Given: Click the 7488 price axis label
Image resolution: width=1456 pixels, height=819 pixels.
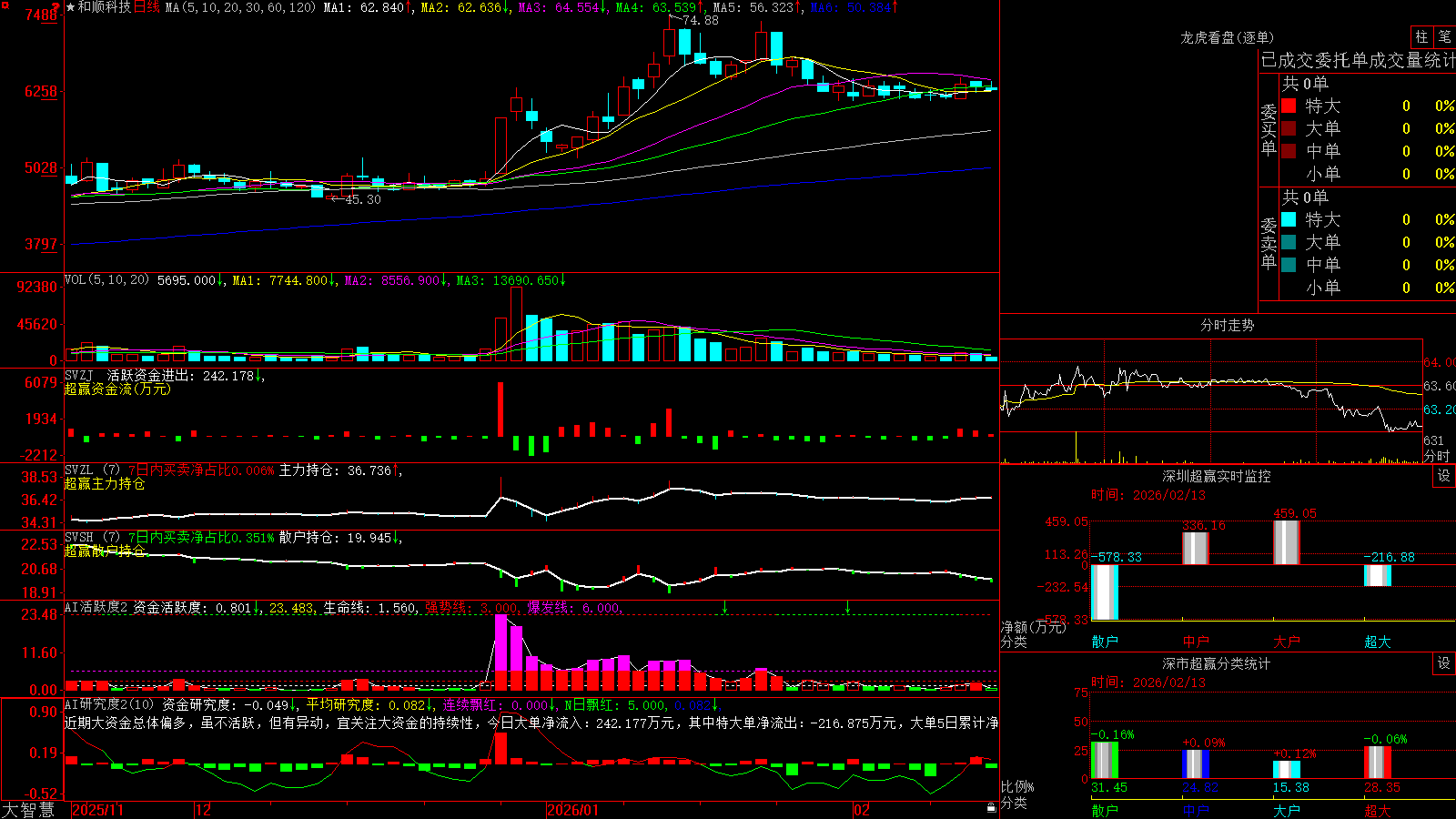Looking at the screenshot, I should (x=41, y=15).
